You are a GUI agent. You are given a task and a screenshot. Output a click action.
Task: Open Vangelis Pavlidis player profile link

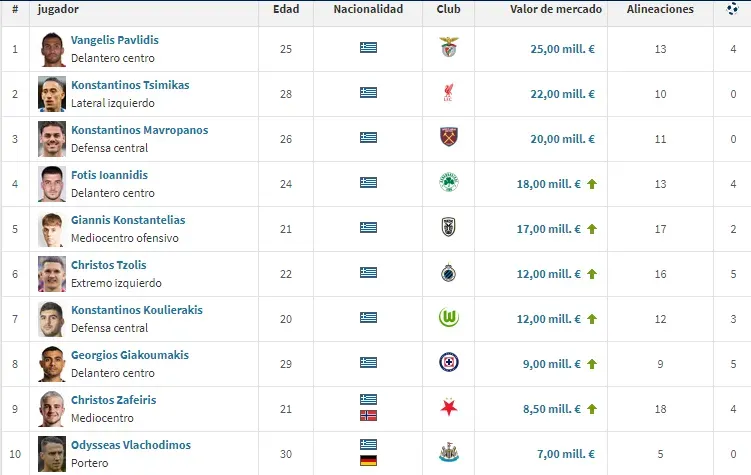pos(115,40)
